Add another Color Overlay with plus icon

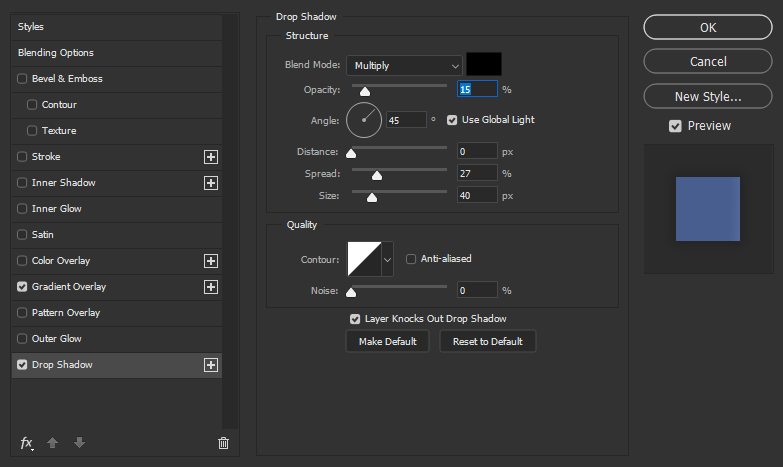tap(211, 261)
